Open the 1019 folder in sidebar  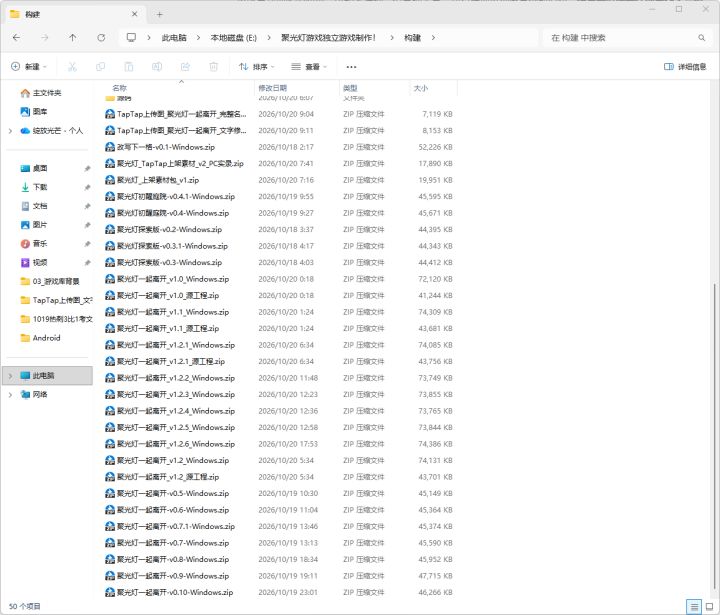point(56,319)
